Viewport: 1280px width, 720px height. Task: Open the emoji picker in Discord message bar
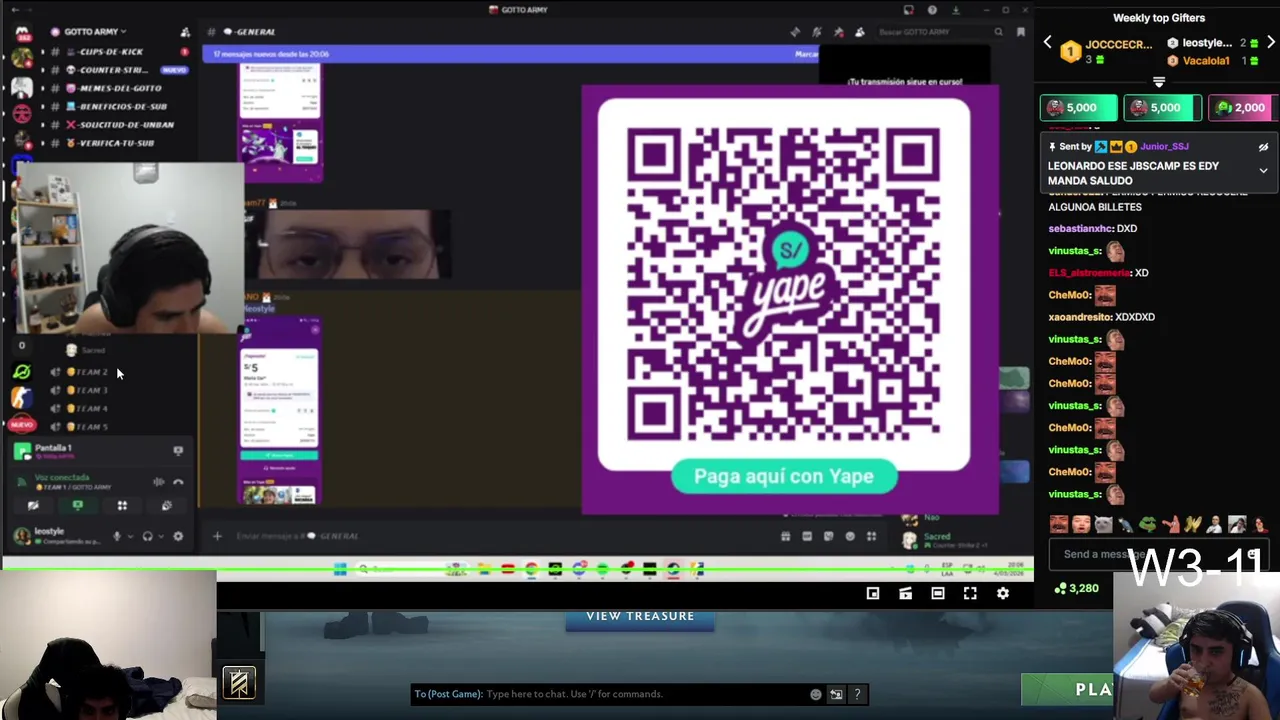(850, 536)
